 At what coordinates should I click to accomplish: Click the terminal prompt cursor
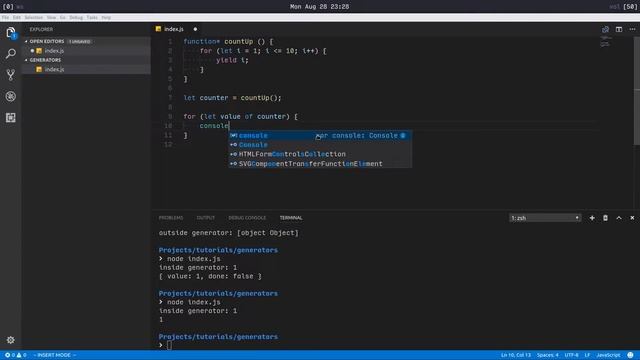click(x=169, y=345)
